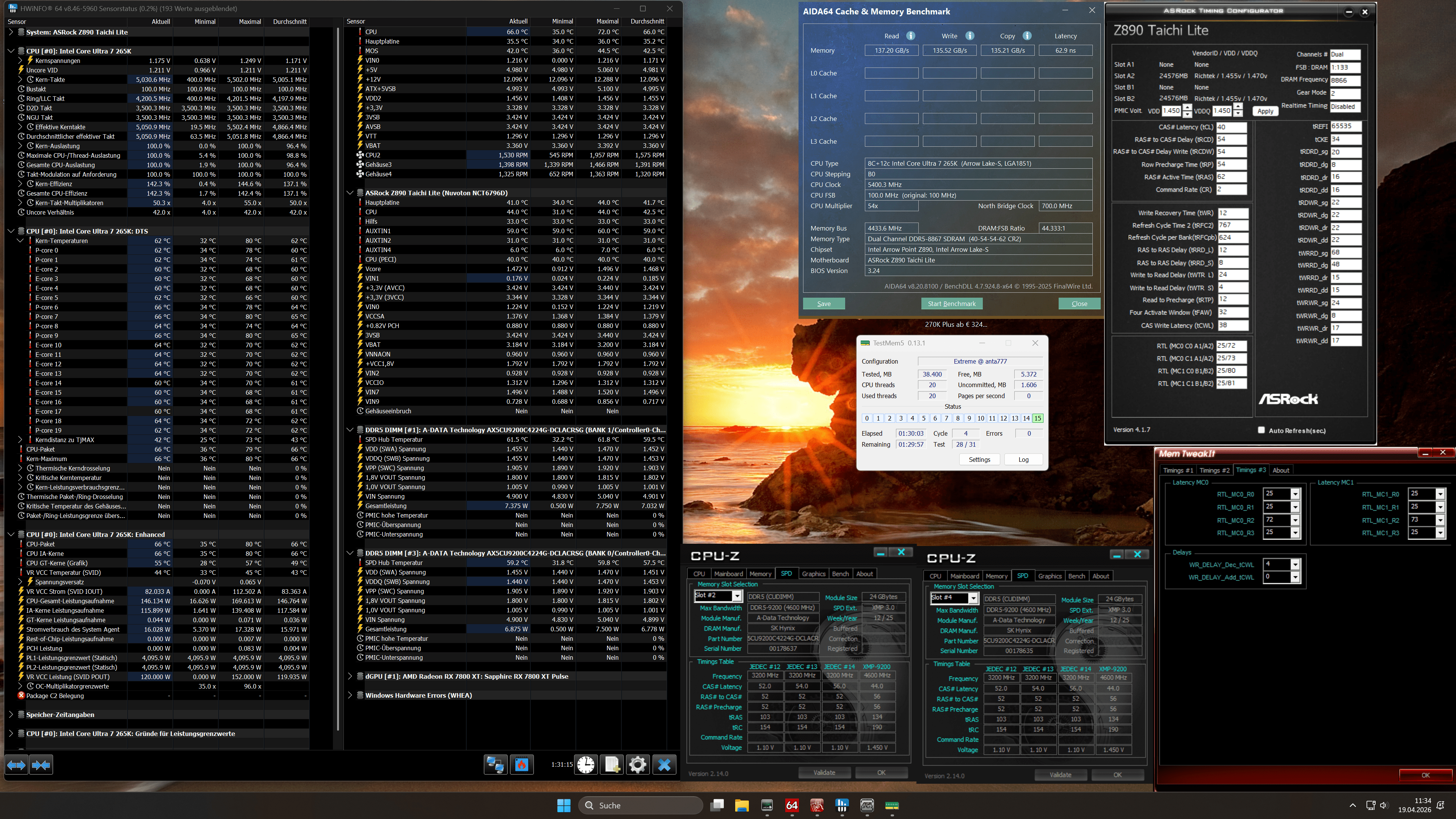Click the Log button in TestMem5
Viewport: 1456px width, 819px height.
(x=1023, y=460)
